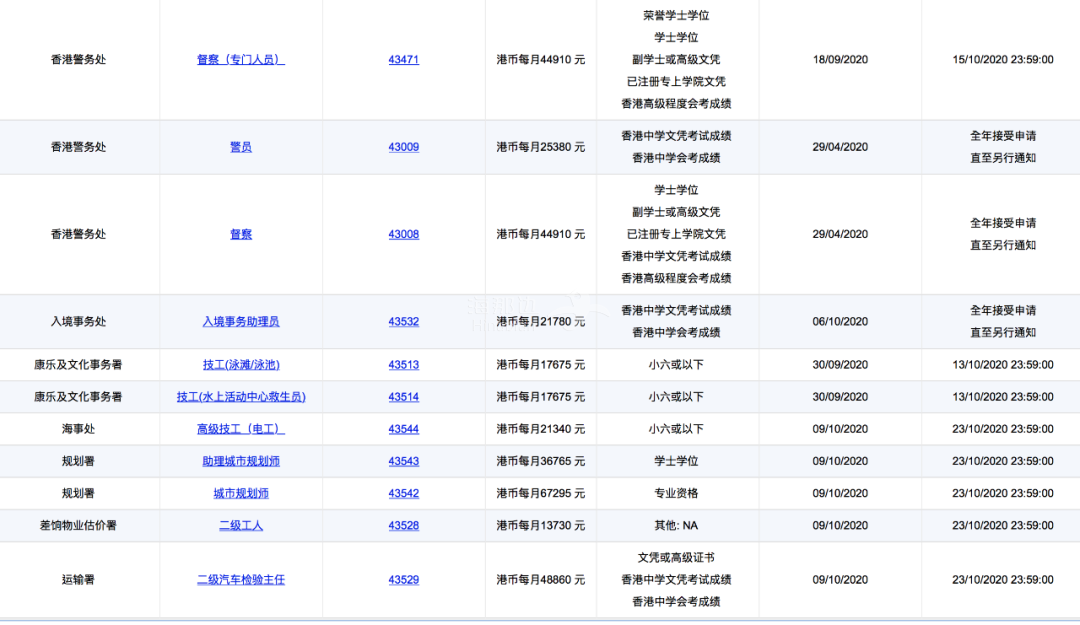
Task: Click the 高级技工（电工）job link
Action: coord(240,429)
